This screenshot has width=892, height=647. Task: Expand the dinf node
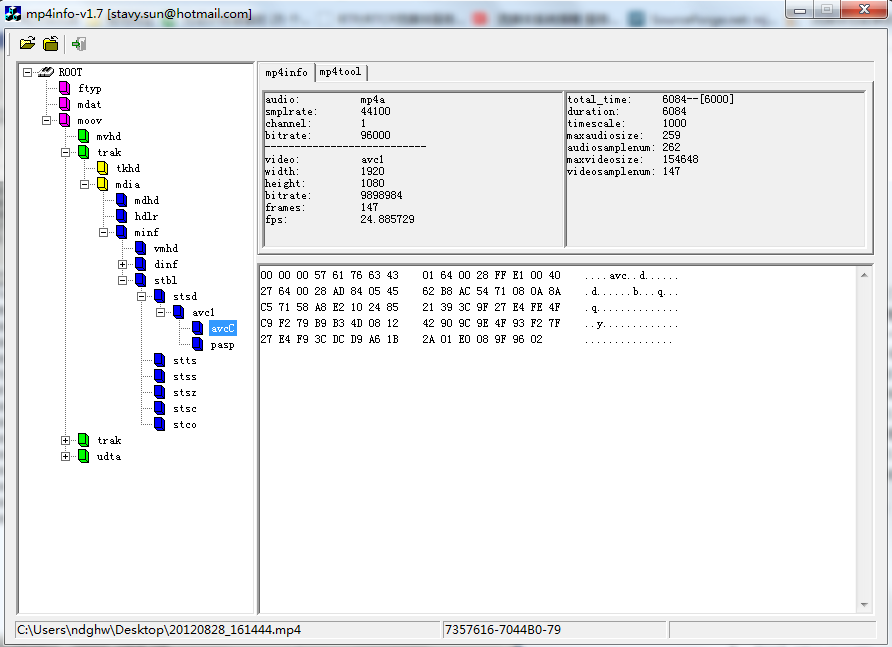click(x=122, y=264)
